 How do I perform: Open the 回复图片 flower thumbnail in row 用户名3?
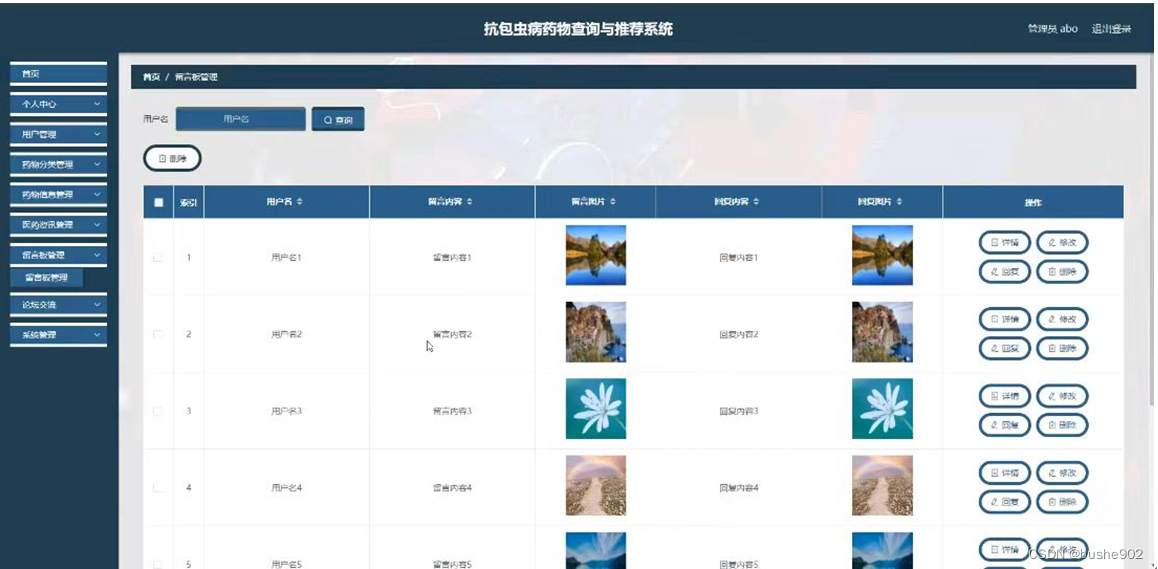(x=882, y=409)
